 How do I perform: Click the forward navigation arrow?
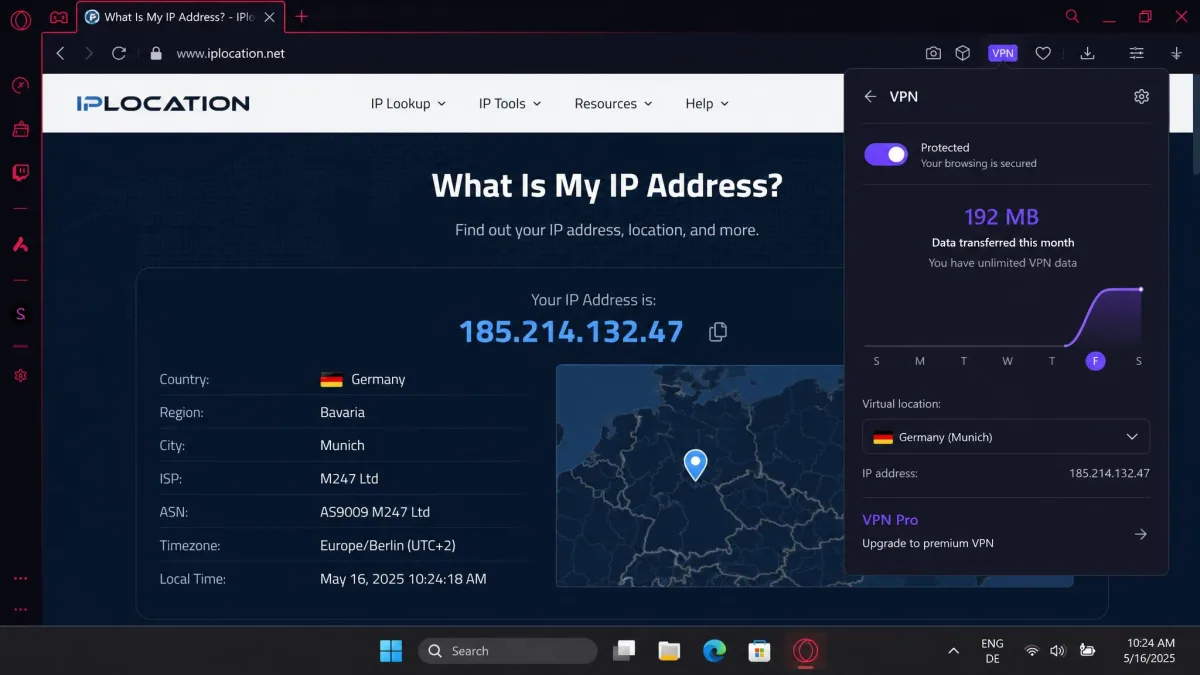(89, 53)
